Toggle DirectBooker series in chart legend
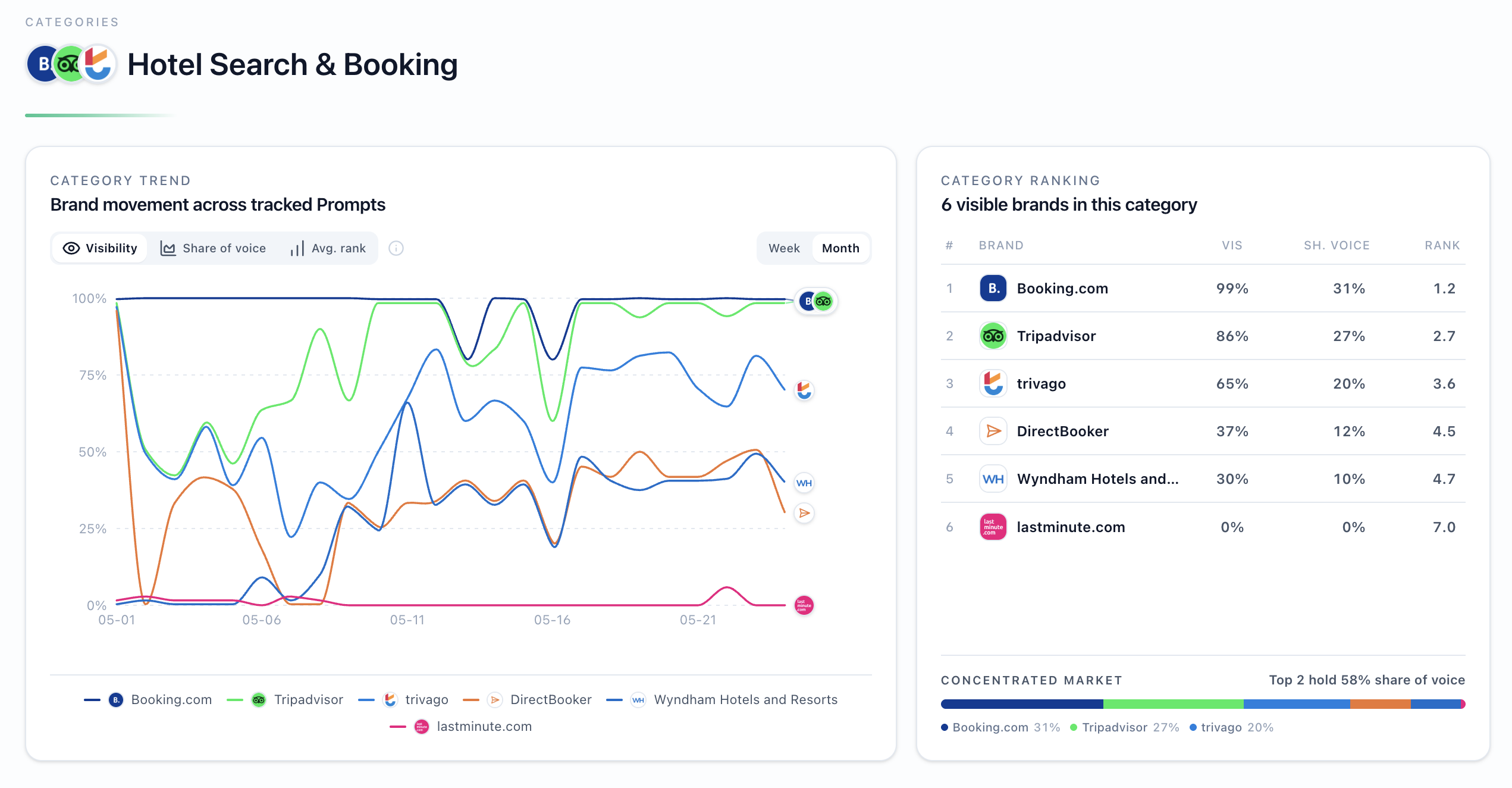The image size is (1512, 788). click(527, 700)
